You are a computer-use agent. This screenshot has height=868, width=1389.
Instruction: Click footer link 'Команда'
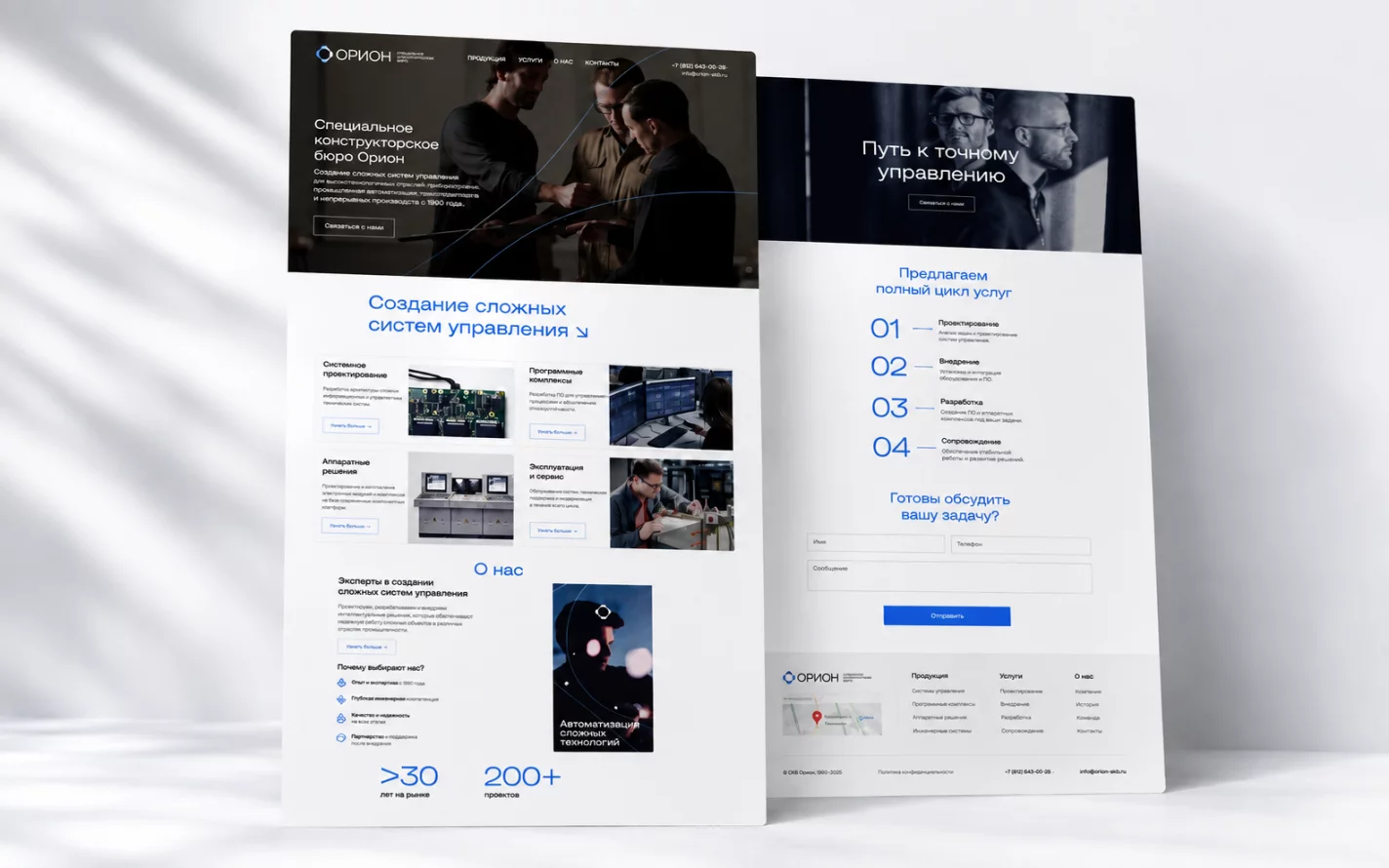pos(1089,717)
